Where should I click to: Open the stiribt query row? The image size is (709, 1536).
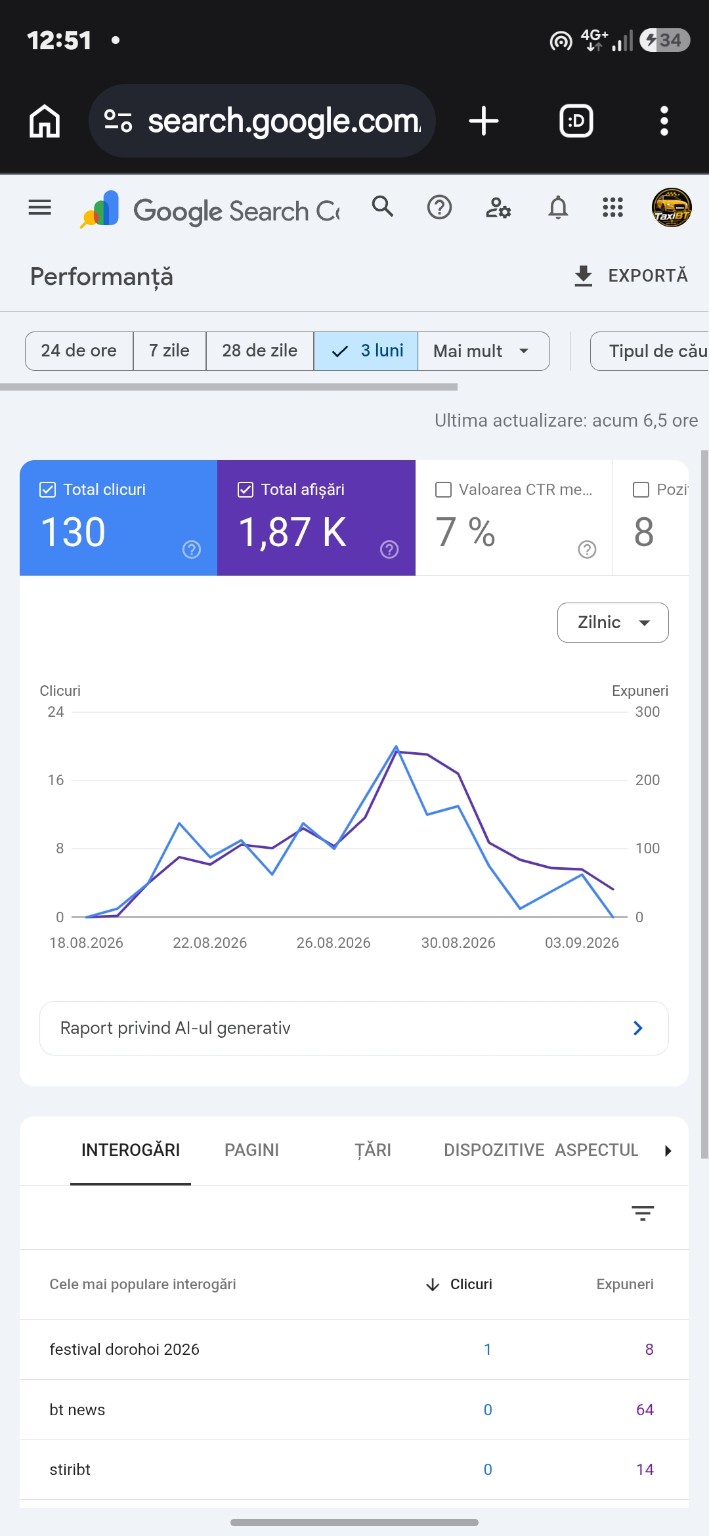354,1470
